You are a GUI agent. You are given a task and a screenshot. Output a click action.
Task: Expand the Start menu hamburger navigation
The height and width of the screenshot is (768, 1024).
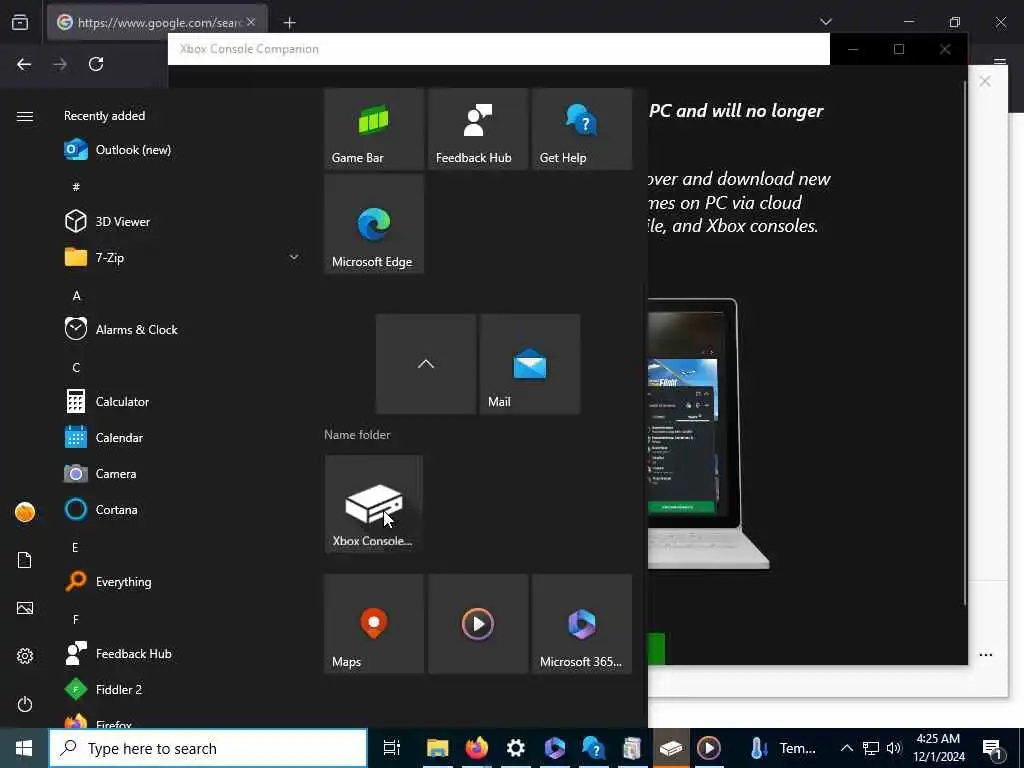25,116
